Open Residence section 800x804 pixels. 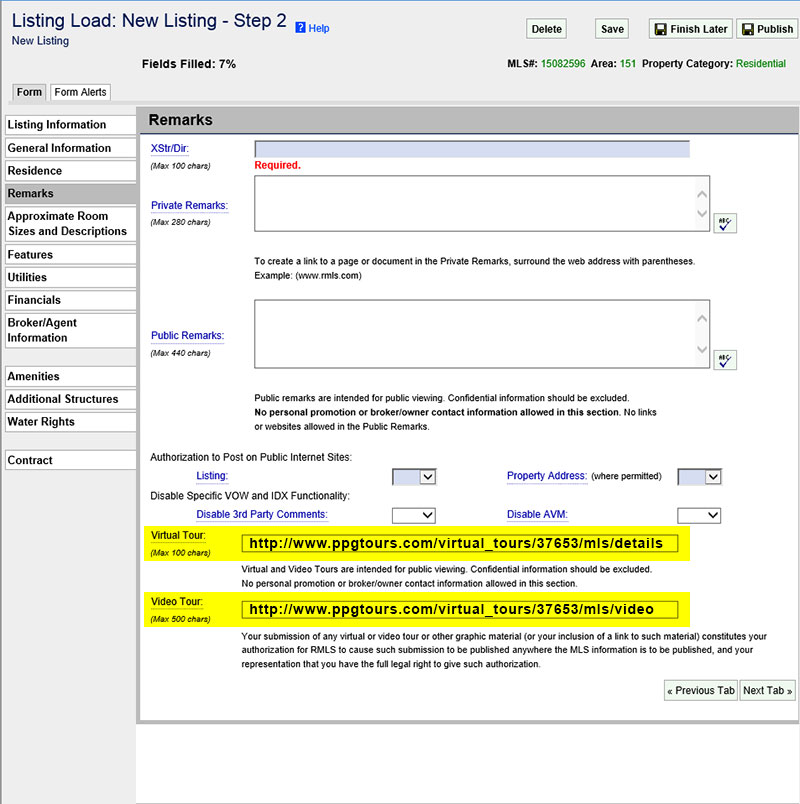[x=71, y=171]
